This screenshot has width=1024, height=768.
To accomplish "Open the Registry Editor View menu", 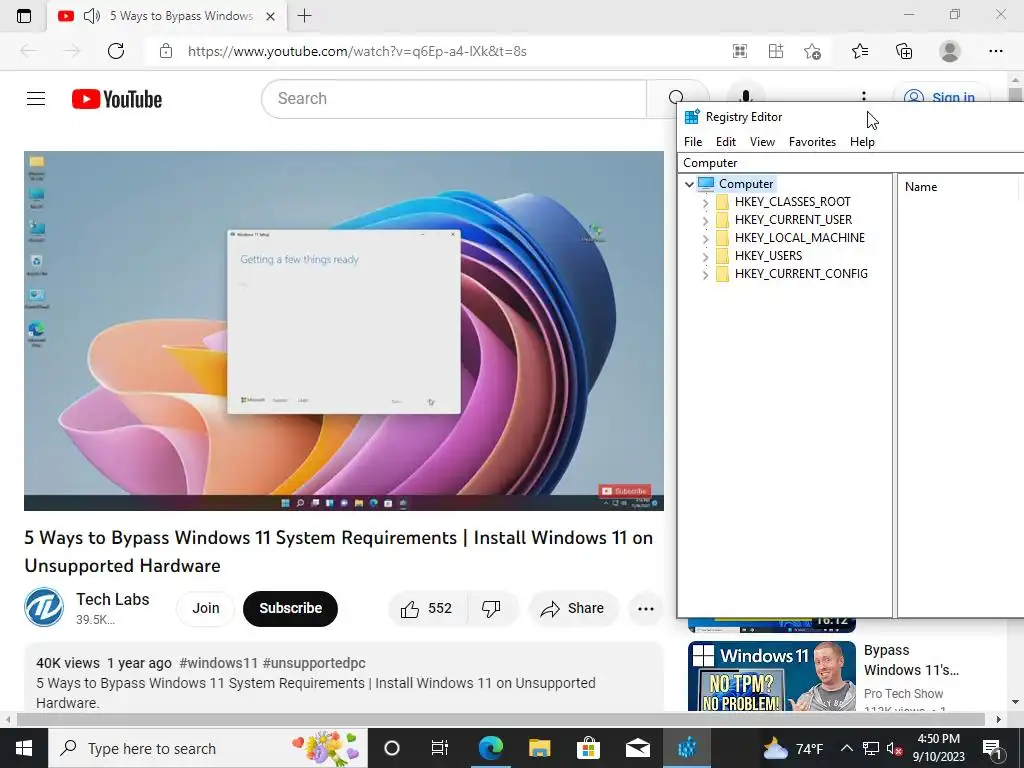I will [x=762, y=142].
